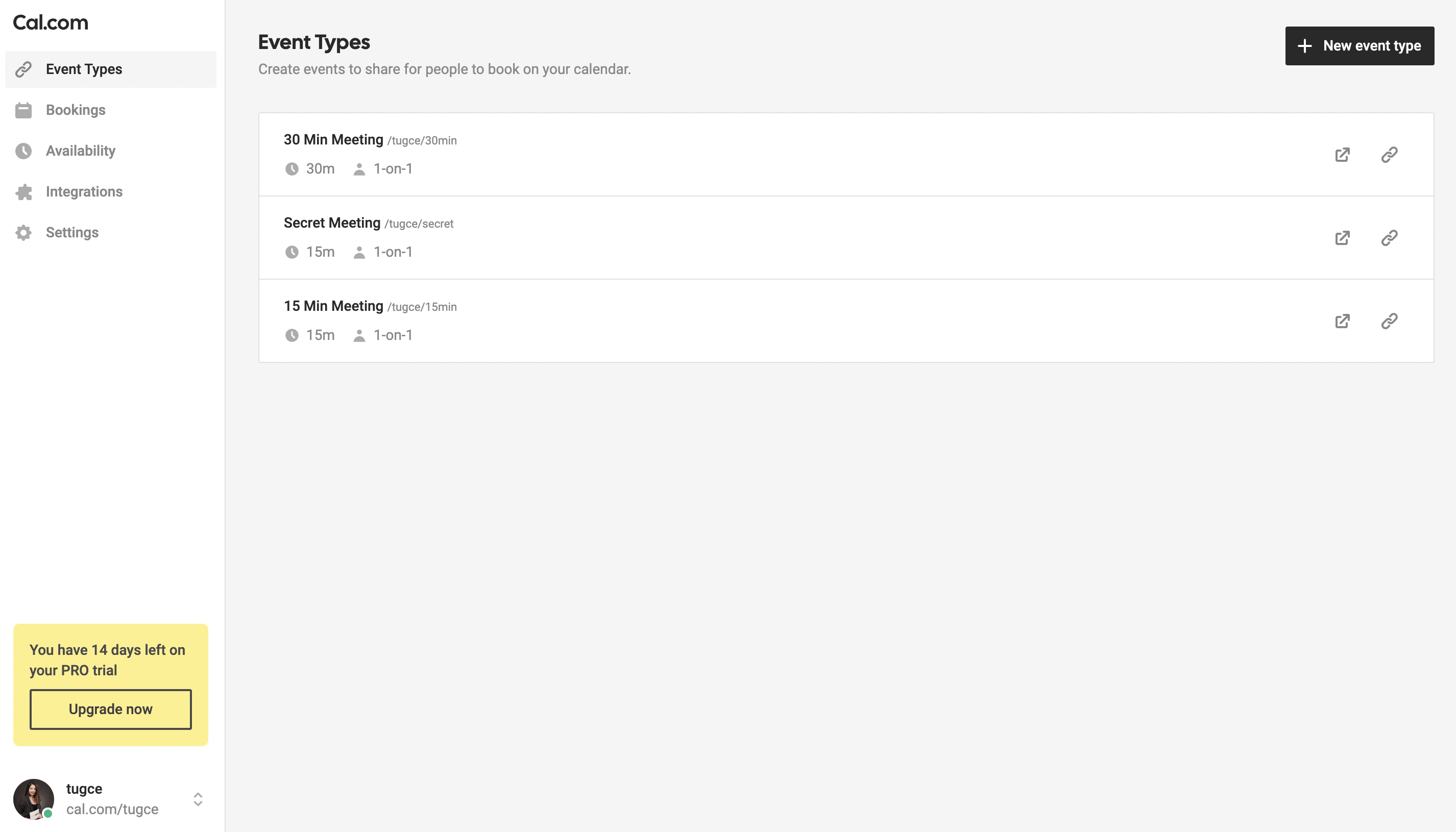Open the 30 Min Meeting event
Image resolution: width=1456 pixels, height=832 pixels.
tap(333, 140)
